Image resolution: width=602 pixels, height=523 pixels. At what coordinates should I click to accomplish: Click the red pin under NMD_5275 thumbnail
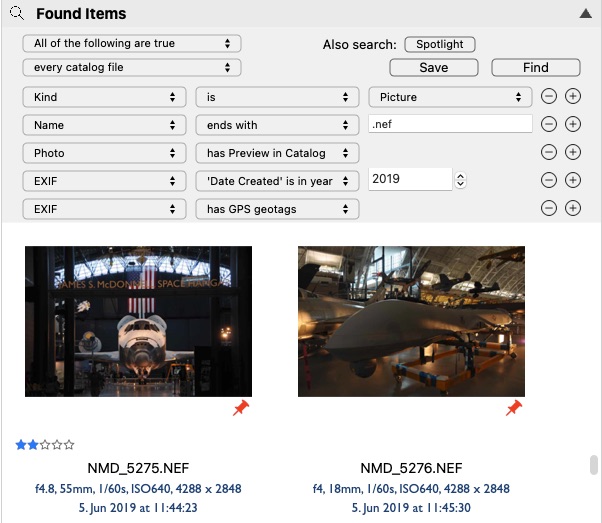click(241, 408)
